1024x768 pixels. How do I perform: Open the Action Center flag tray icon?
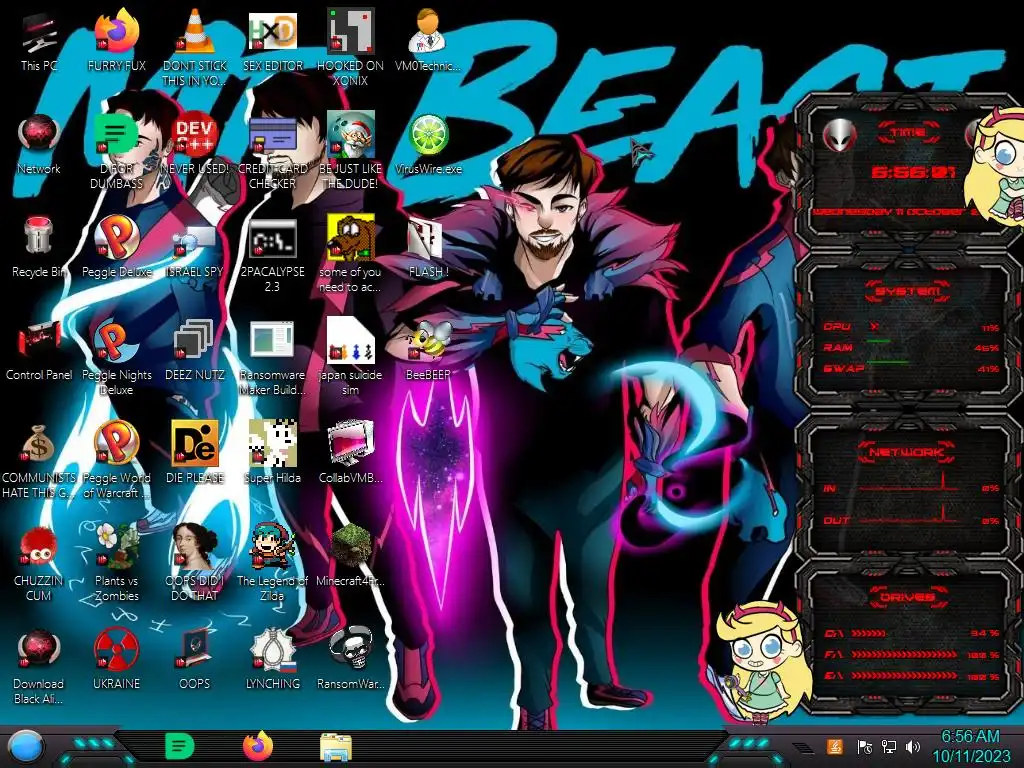(865, 746)
